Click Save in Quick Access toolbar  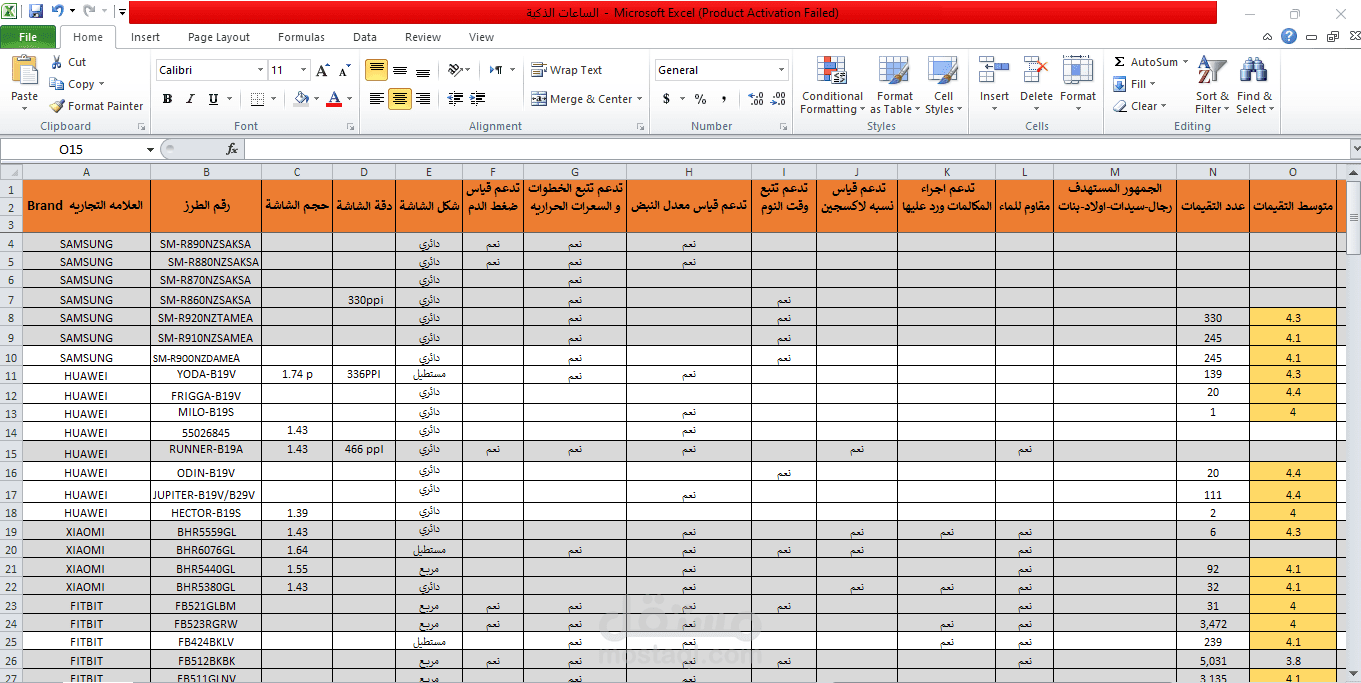click(x=36, y=12)
